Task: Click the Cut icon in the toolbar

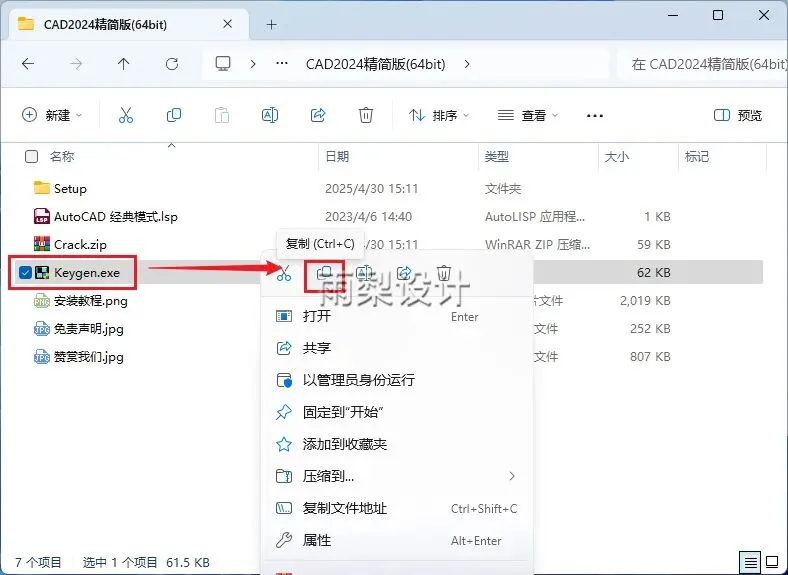Action: pyautogui.click(x=126, y=115)
